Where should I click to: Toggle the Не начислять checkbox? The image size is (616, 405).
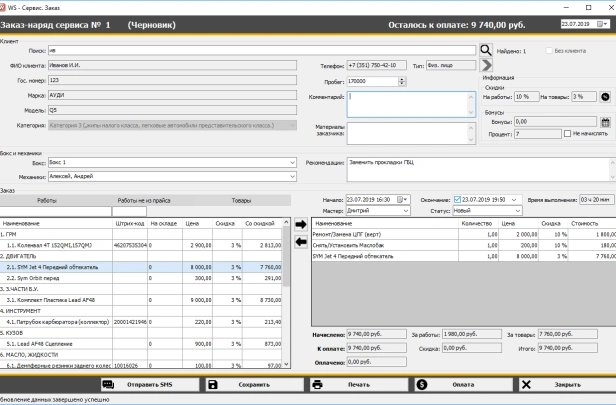[567, 133]
